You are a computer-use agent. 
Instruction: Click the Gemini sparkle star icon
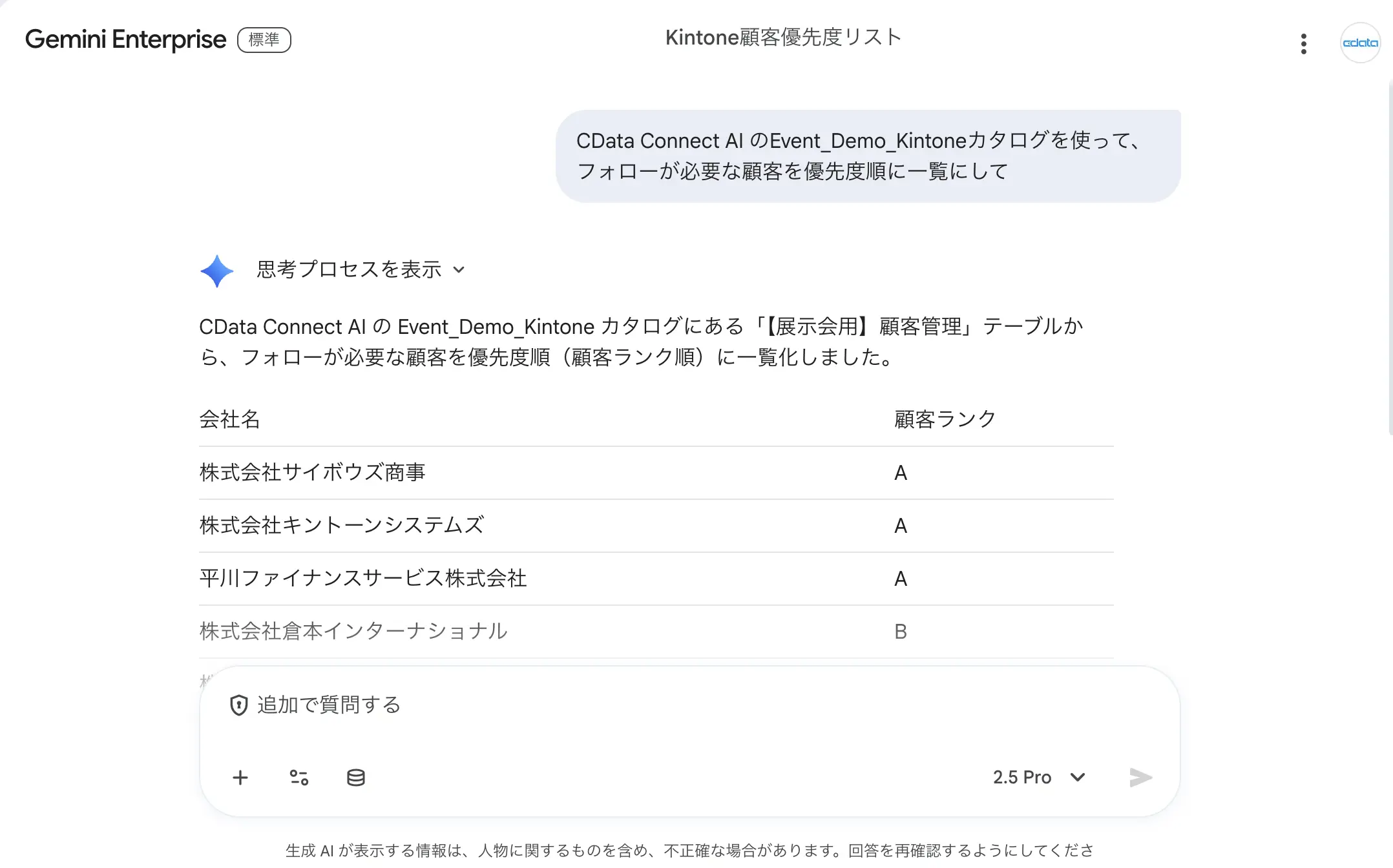pos(217,271)
